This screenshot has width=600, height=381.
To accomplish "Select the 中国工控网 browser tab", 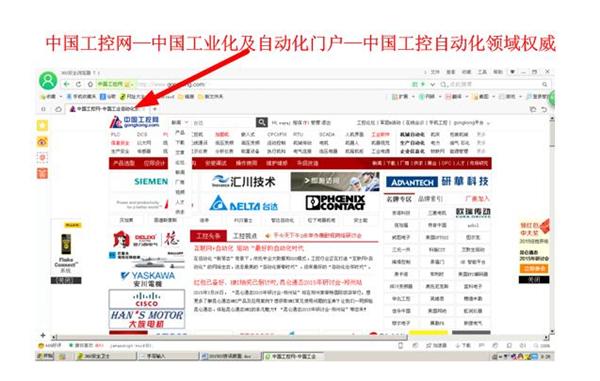I will (x=104, y=109).
